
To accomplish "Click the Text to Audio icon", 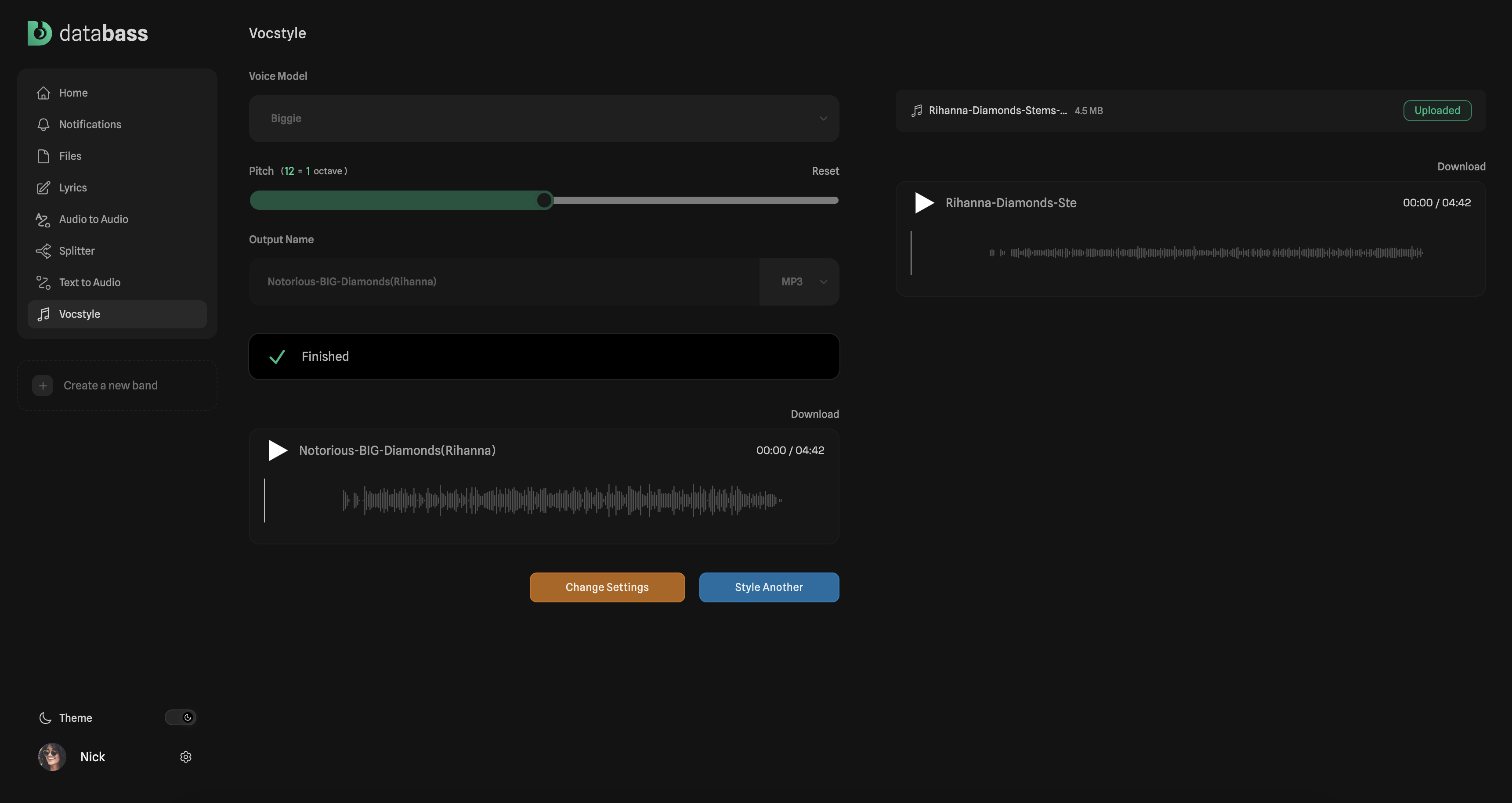I will [43, 283].
